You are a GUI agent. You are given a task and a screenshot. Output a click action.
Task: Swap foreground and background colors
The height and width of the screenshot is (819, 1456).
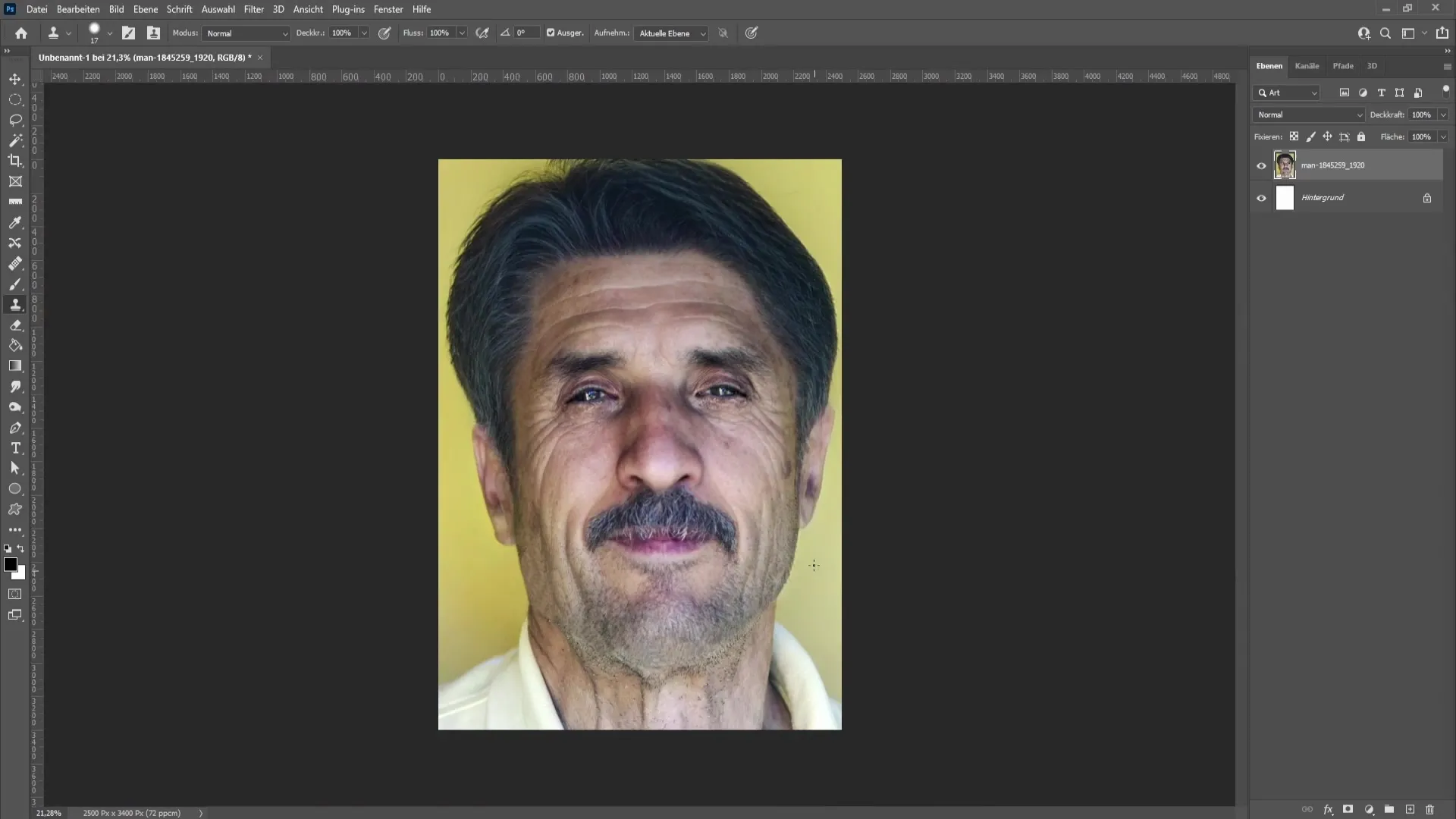(x=21, y=548)
